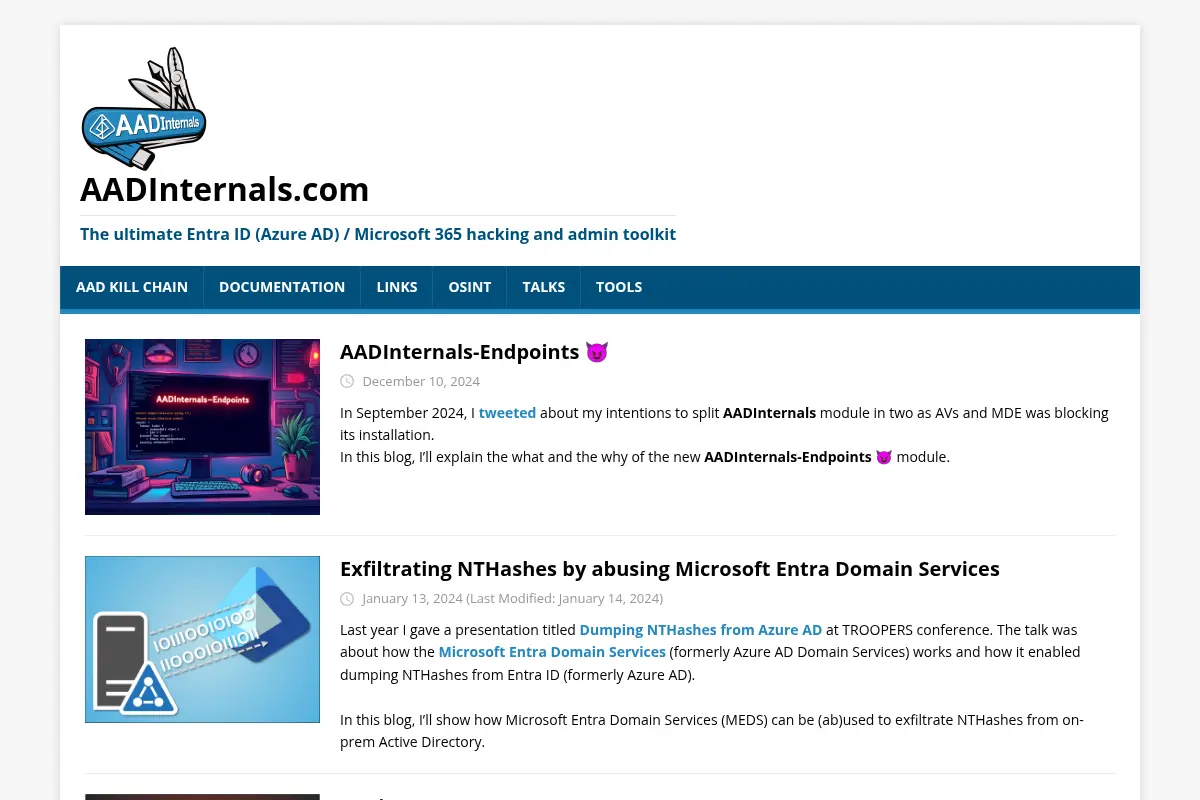This screenshot has height=800, width=1200.
Task: Click the date 'January 13, 2024 (Last Modified...)'
Action: pos(512,598)
